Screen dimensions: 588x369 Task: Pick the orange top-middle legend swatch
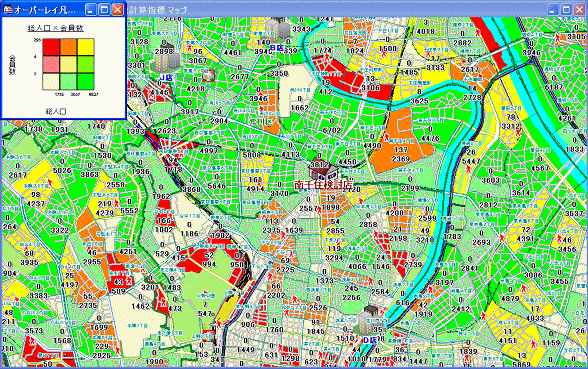pyautogui.click(x=68, y=47)
